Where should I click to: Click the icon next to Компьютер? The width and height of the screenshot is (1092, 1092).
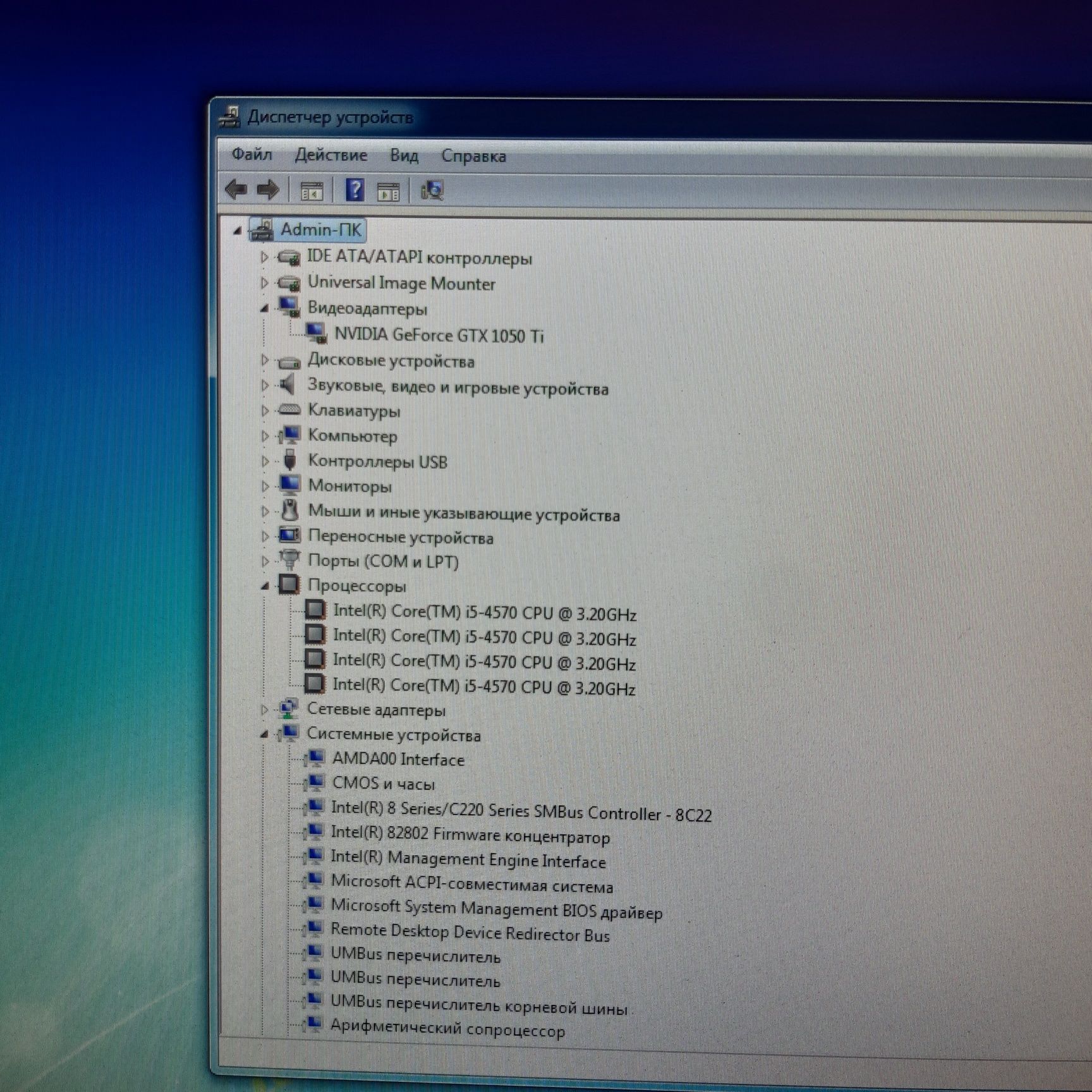point(289,434)
